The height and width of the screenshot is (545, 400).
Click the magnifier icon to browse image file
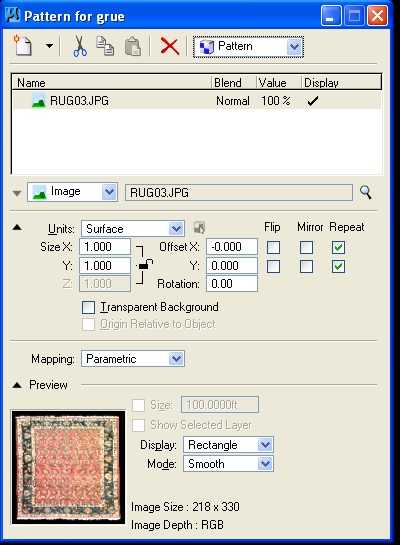(x=366, y=192)
